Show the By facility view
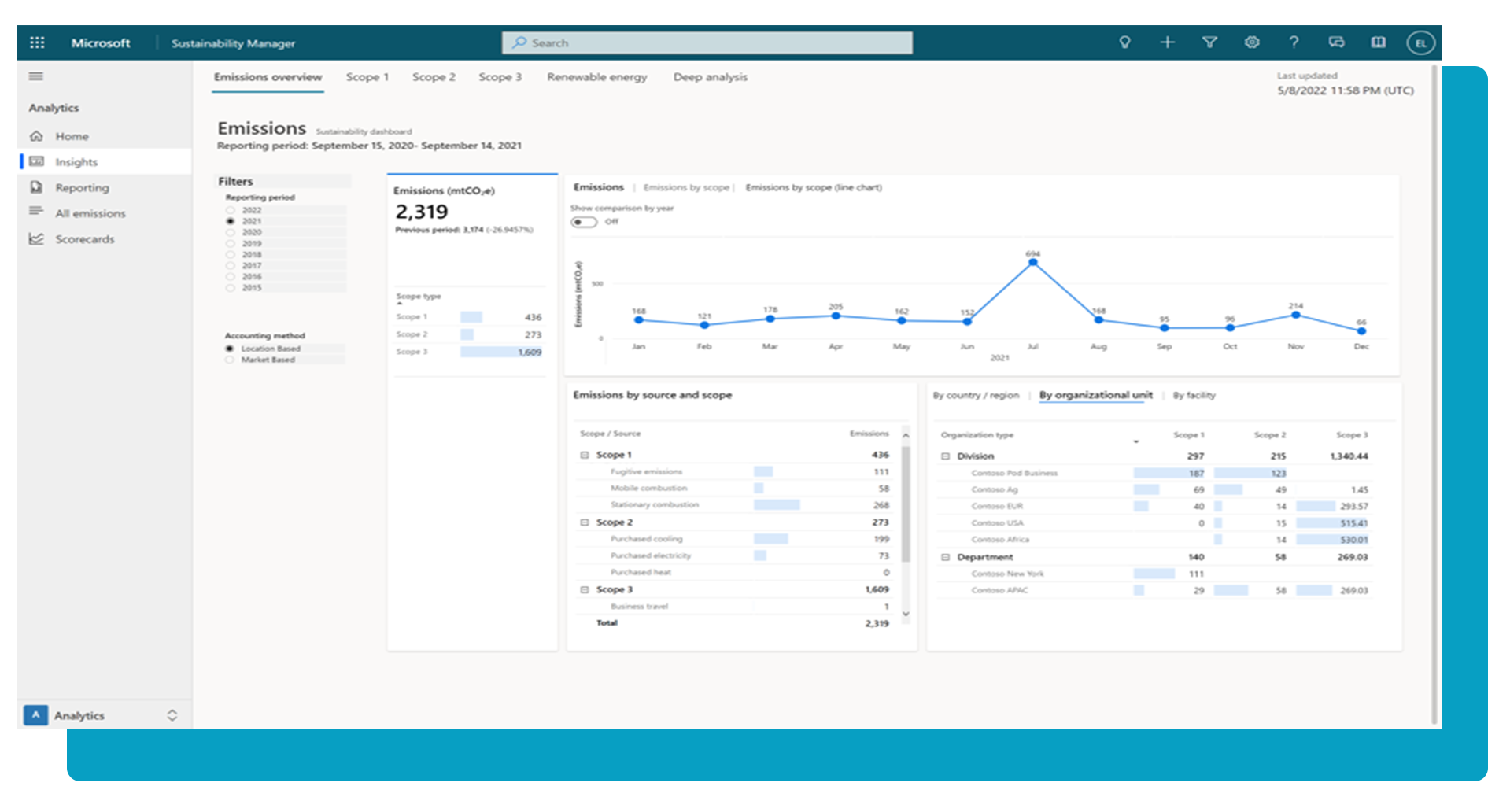 pos(1194,395)
